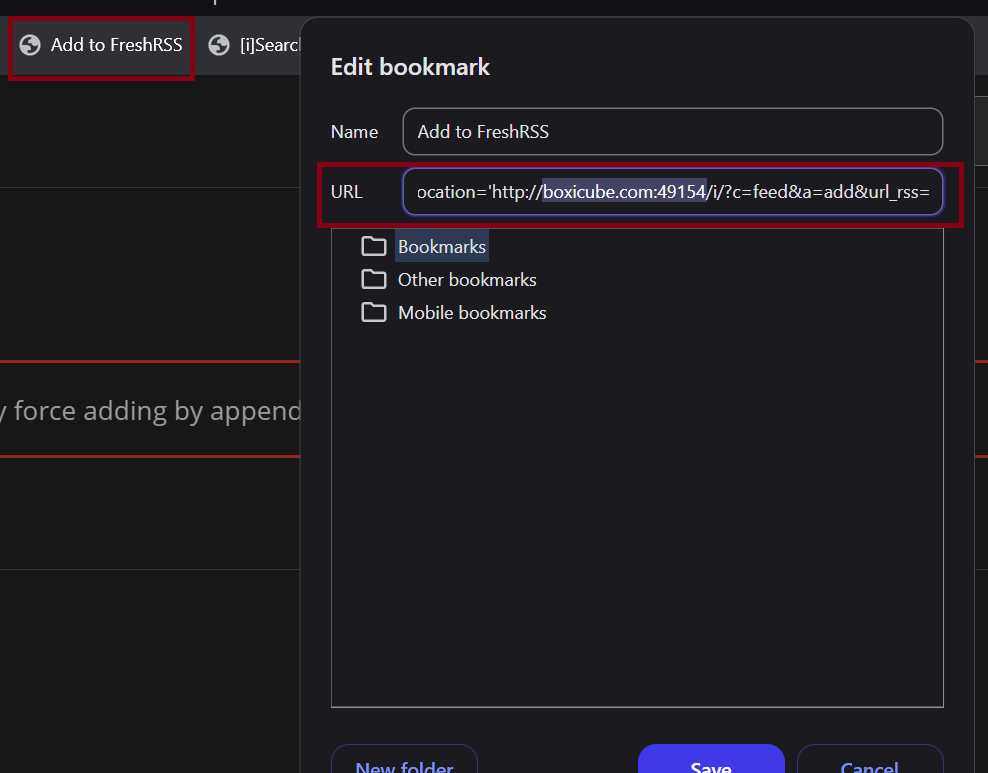
Task: Click the globe icon beside [i]Search bookmark
Action: [x=219, y=45]
